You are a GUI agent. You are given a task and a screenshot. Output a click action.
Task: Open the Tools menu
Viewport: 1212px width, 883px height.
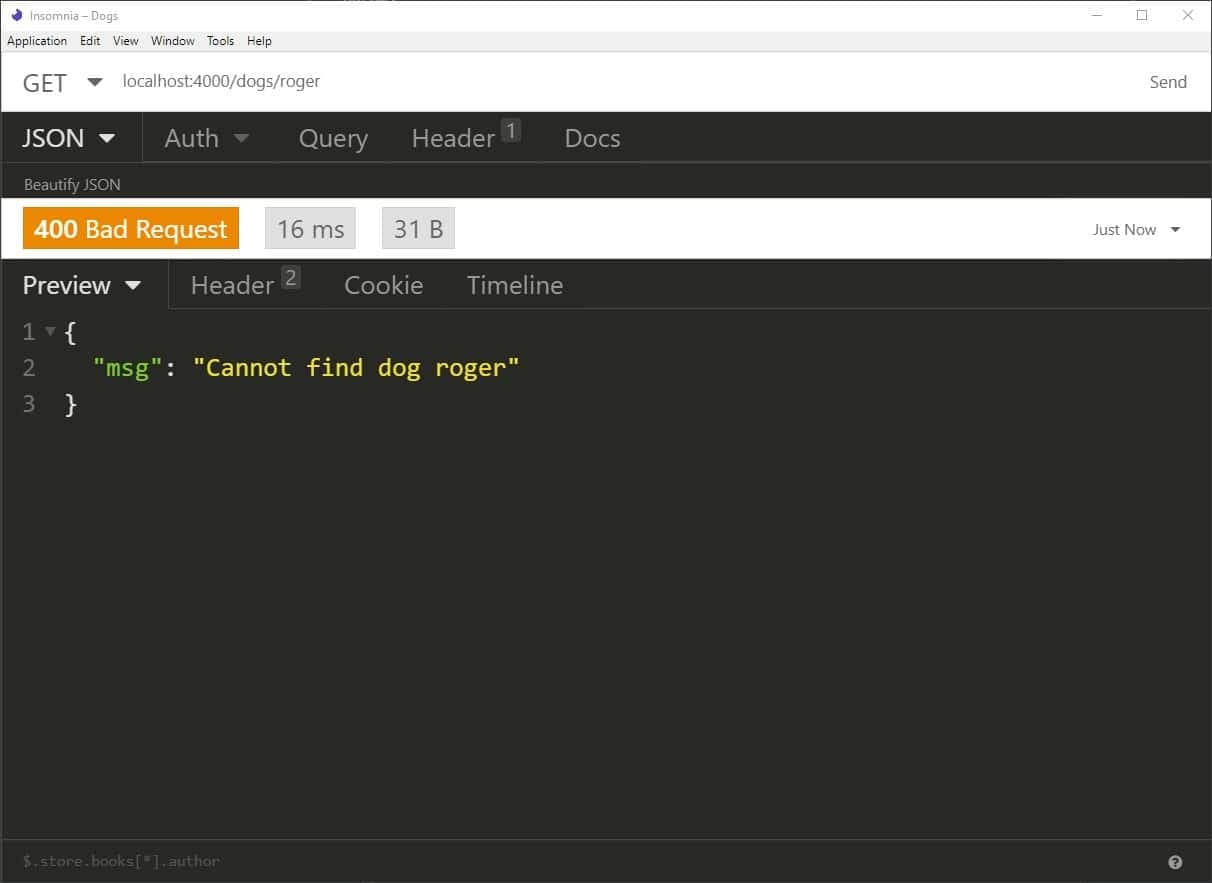point(220,41)
